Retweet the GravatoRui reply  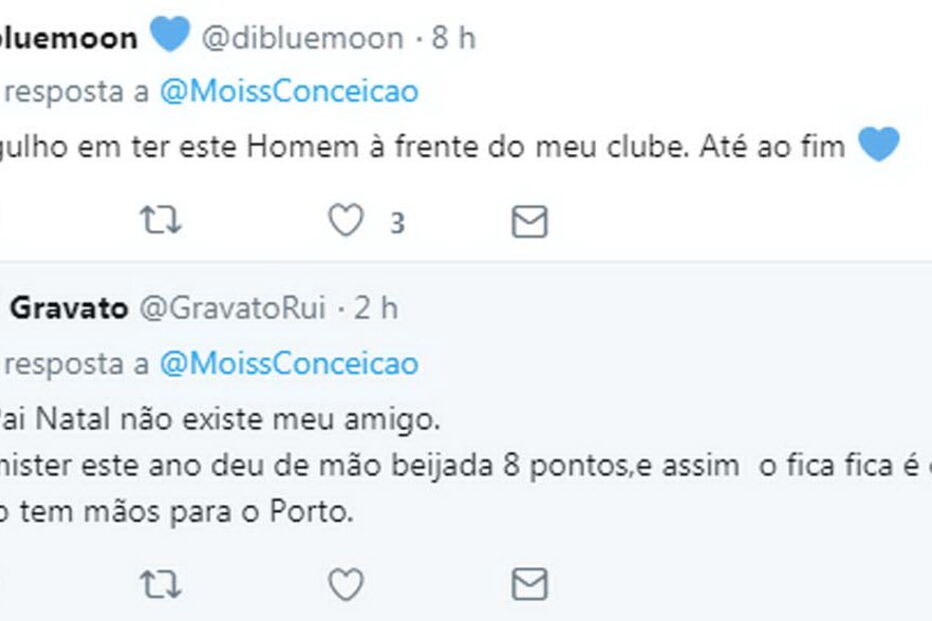[x=161, y=585]
